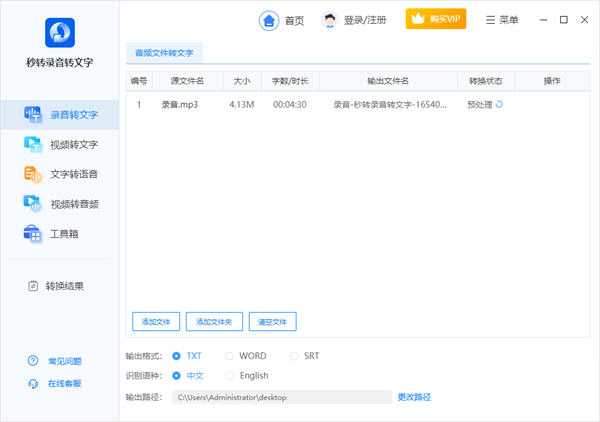The width and height of the screenshot is (600, 422).
Task: Click the user avatar icon
Action: 329,20
